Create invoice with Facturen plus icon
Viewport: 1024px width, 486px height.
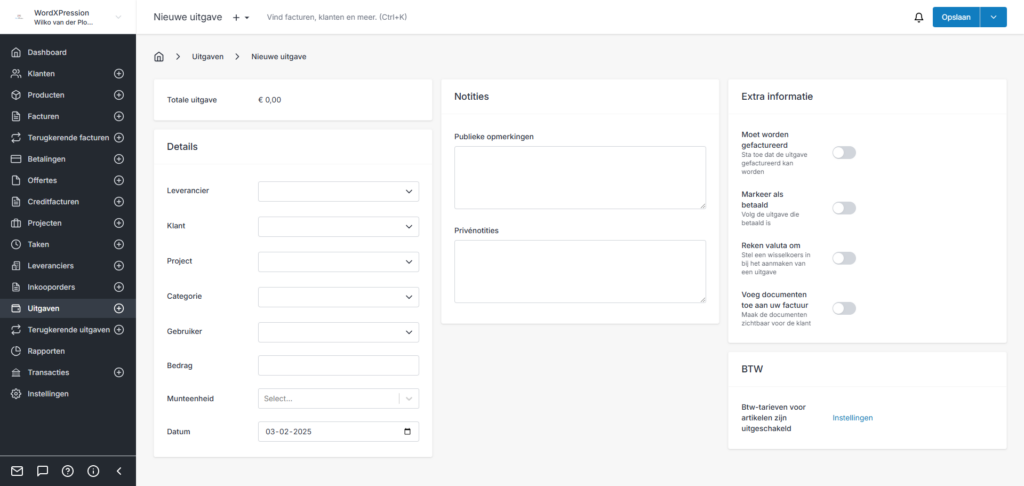point(119,116)
